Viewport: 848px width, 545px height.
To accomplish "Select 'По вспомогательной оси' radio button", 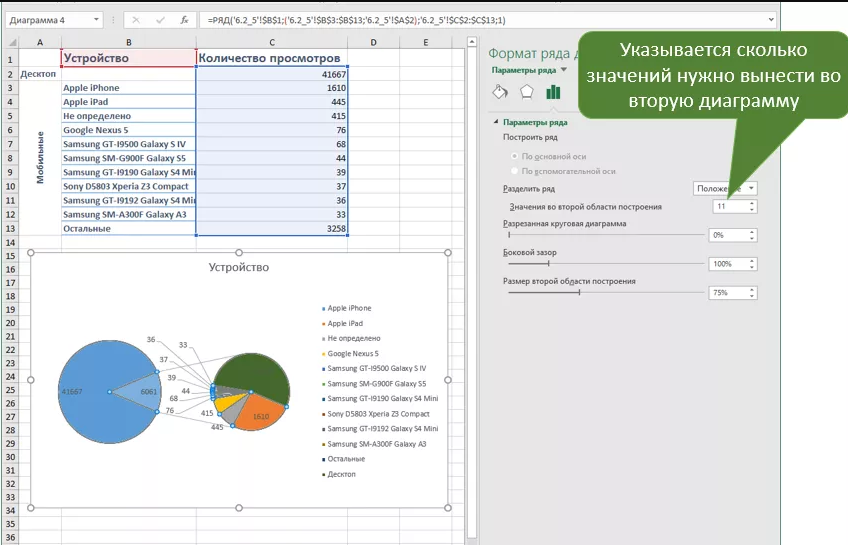I will tap(514, 171).
